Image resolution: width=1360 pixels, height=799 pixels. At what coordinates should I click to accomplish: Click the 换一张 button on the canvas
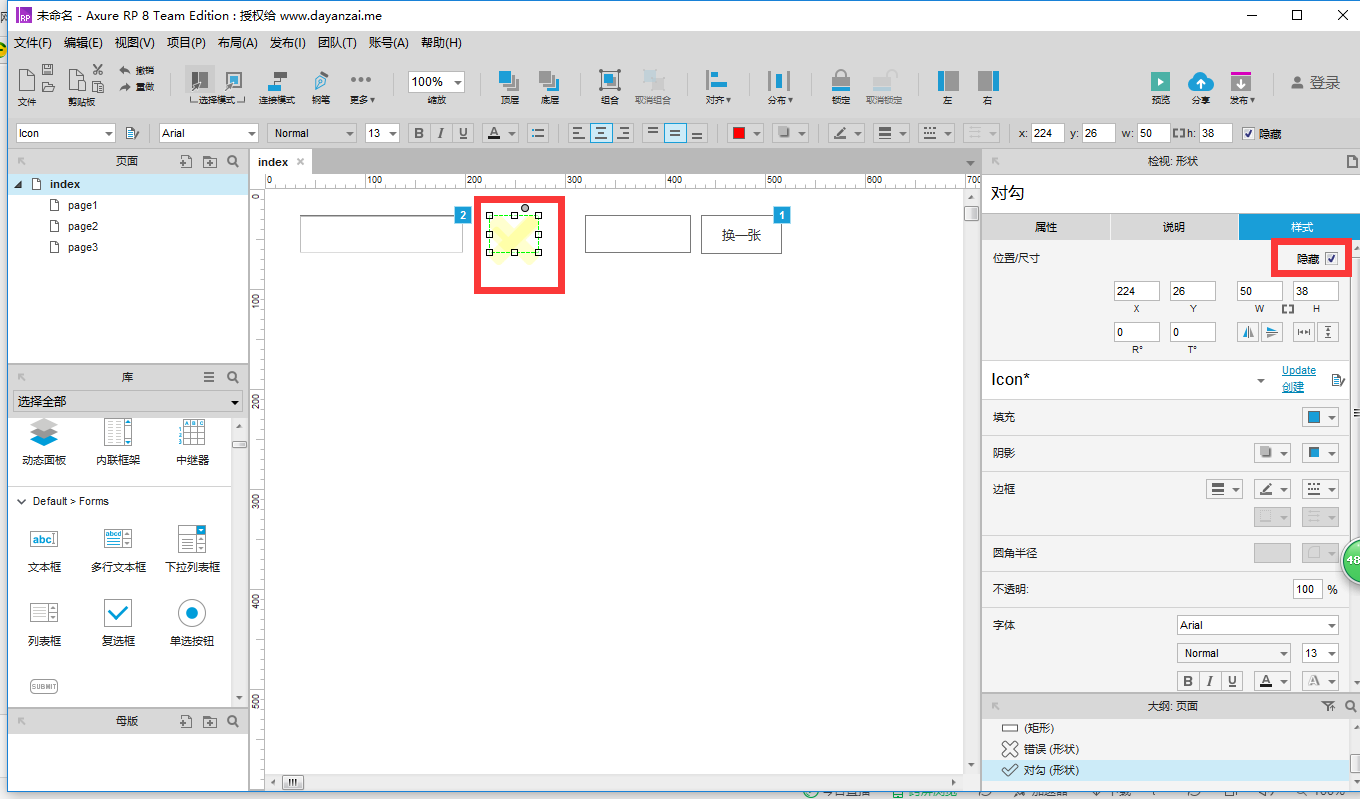pos(741,235)
